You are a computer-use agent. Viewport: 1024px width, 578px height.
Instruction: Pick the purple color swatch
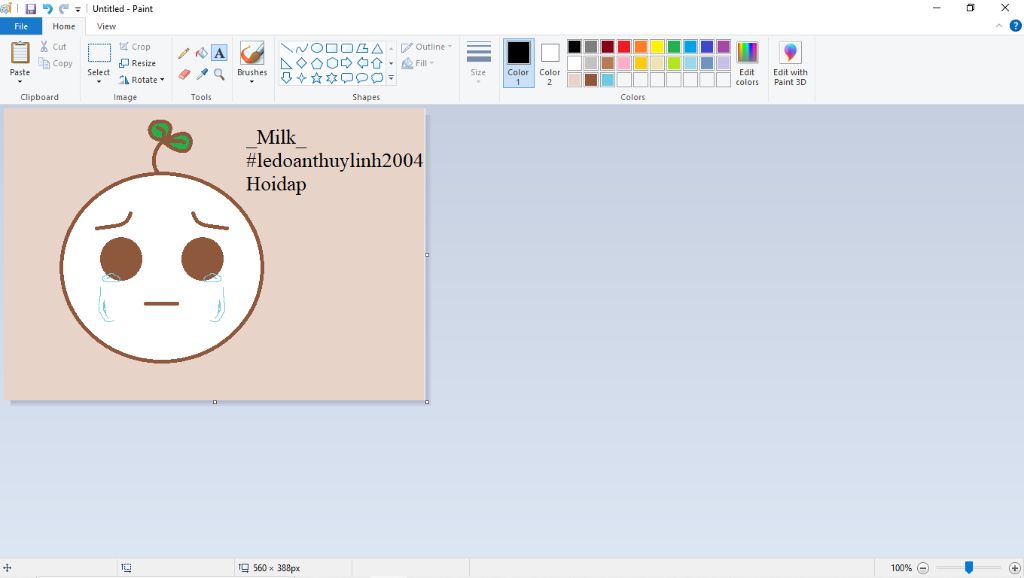click(724, 46)
